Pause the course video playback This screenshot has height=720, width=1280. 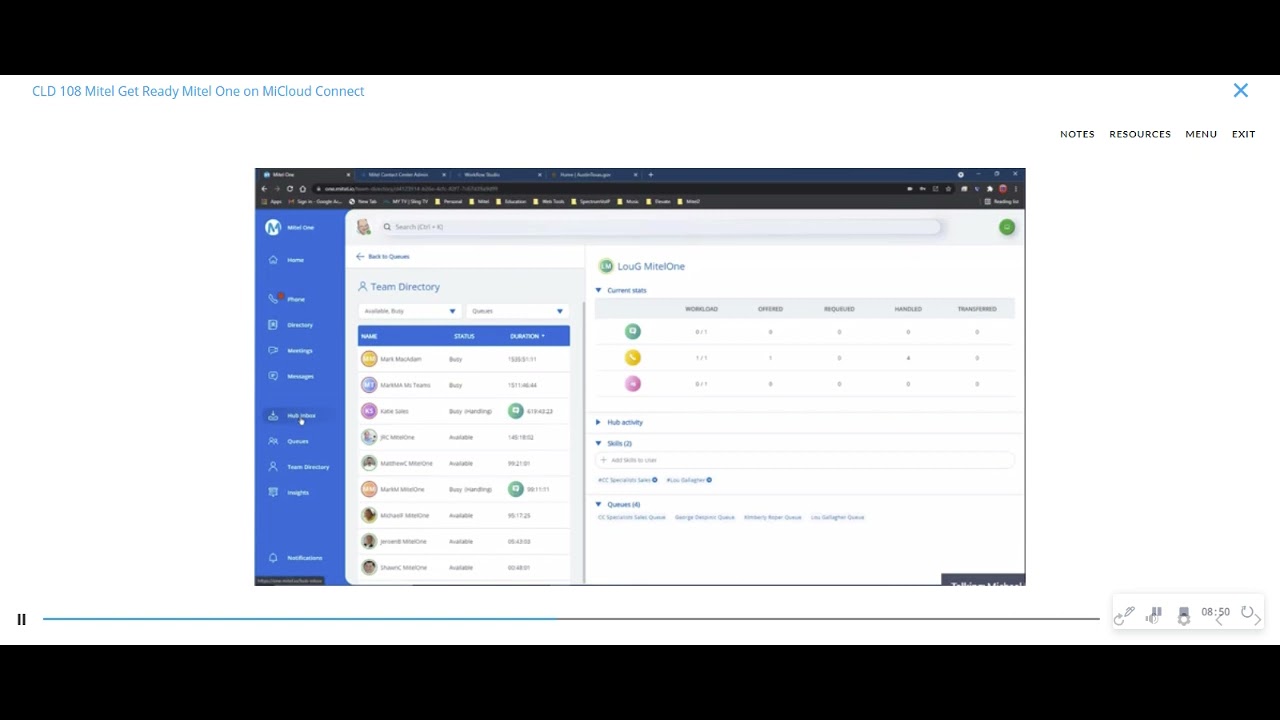[x=21, y=619]
